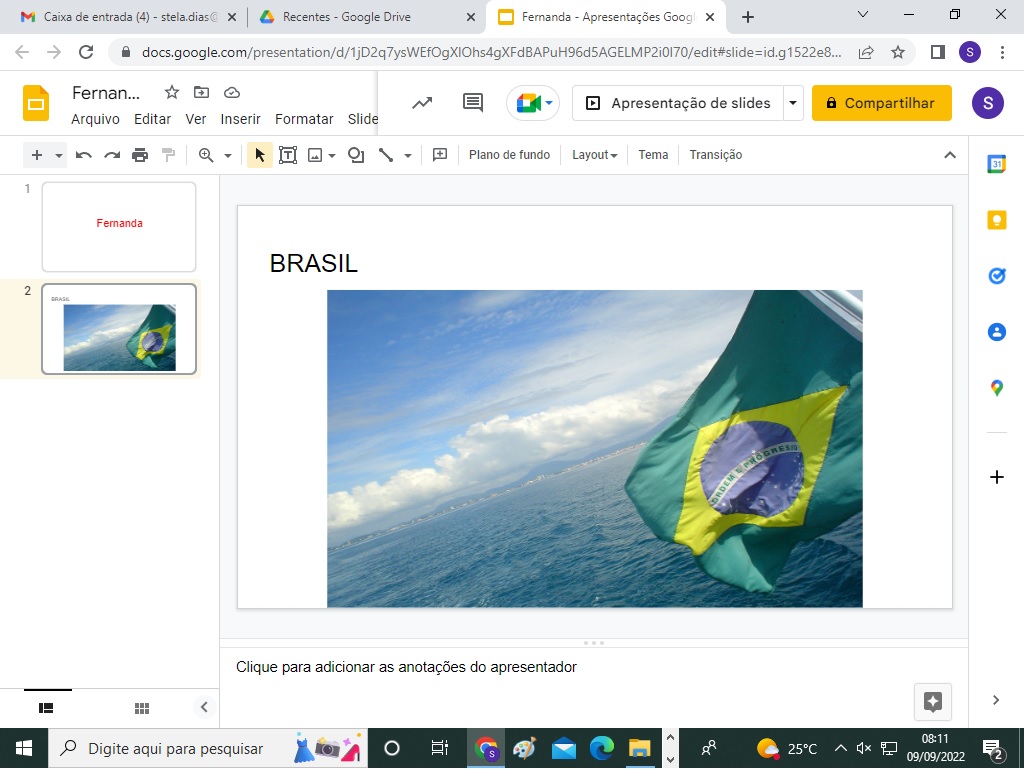
Task: Open the Google account avatar
Action: click(x=987, y=103)
